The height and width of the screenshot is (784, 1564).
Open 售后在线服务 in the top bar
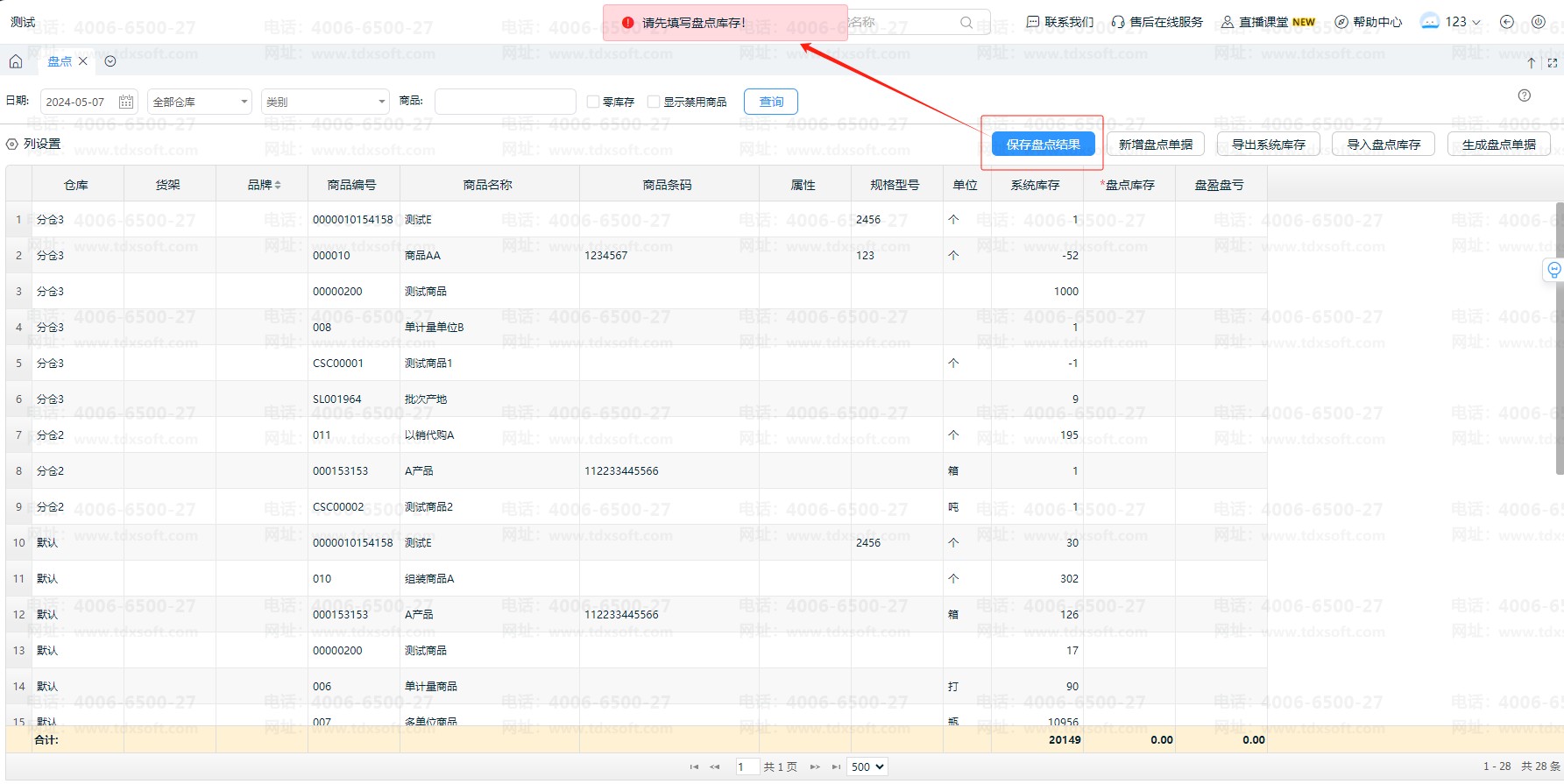pos(1157,22)
